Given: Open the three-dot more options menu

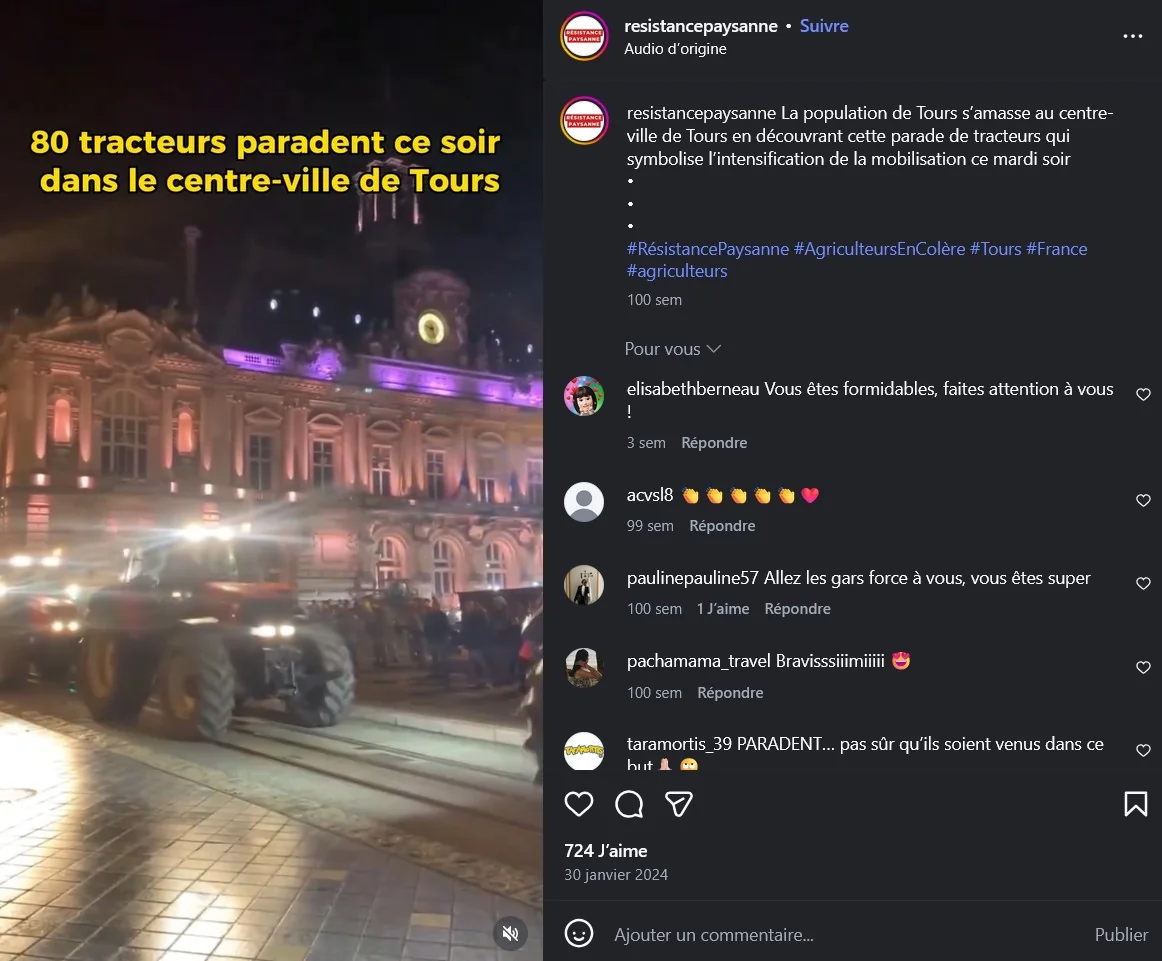Looking at the screenshot, I should coord(1132,36).
